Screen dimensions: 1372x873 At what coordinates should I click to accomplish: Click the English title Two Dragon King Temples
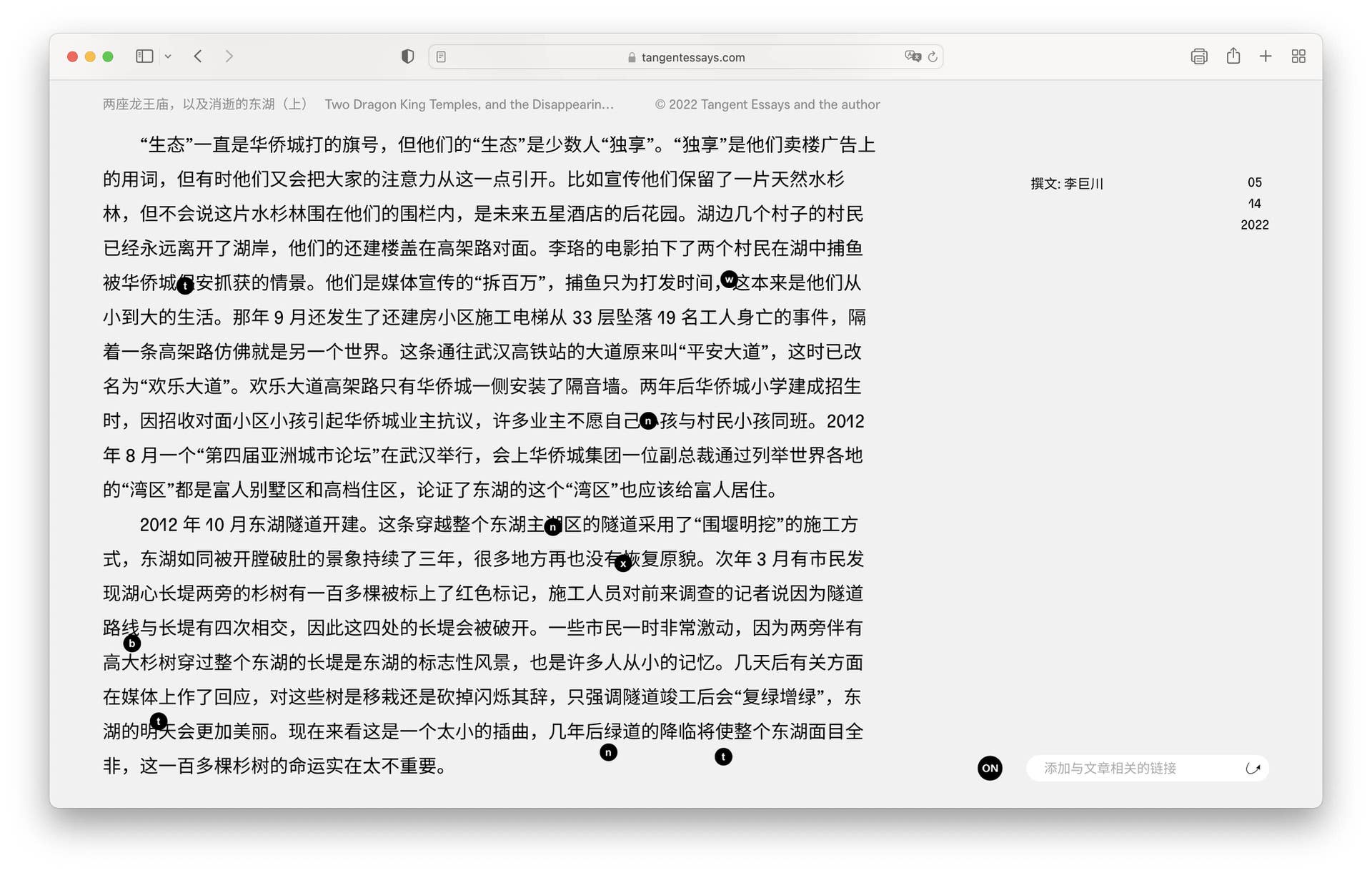(x=469, y=104)
